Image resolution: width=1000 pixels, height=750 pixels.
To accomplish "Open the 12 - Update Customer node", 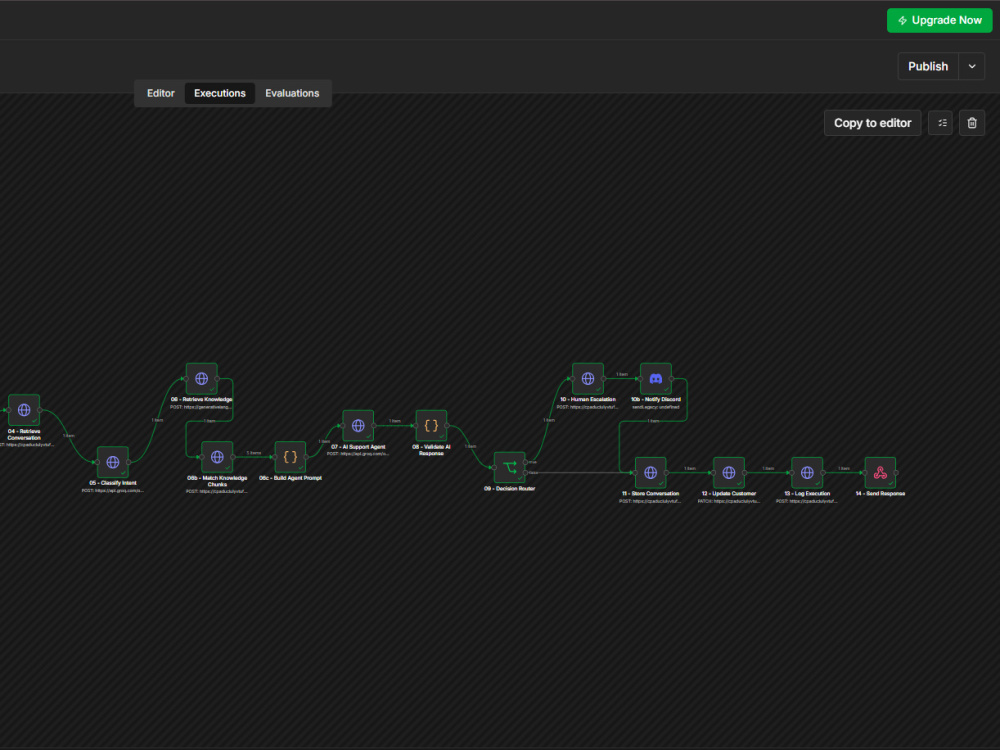I will point(729,473).
